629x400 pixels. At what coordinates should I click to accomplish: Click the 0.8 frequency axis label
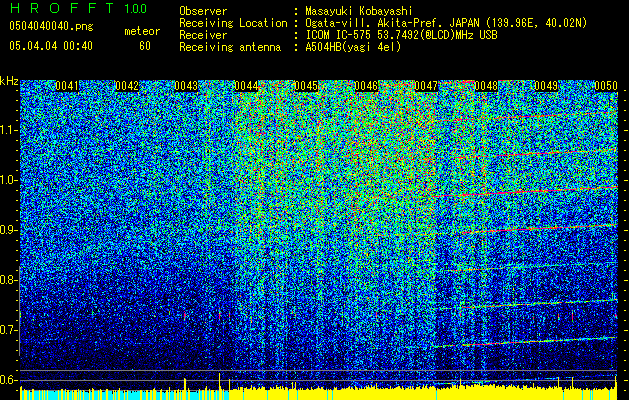tap(9, 280)
